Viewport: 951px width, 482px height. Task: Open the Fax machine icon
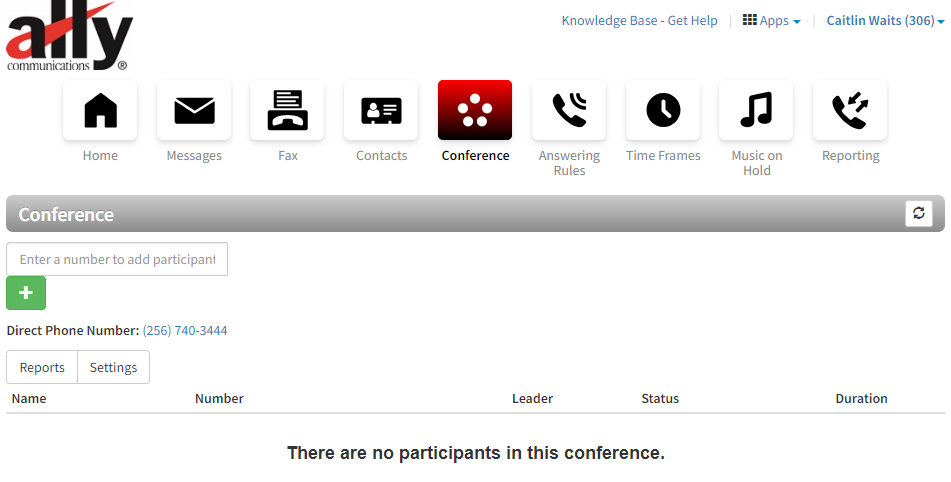click(287, 110)
